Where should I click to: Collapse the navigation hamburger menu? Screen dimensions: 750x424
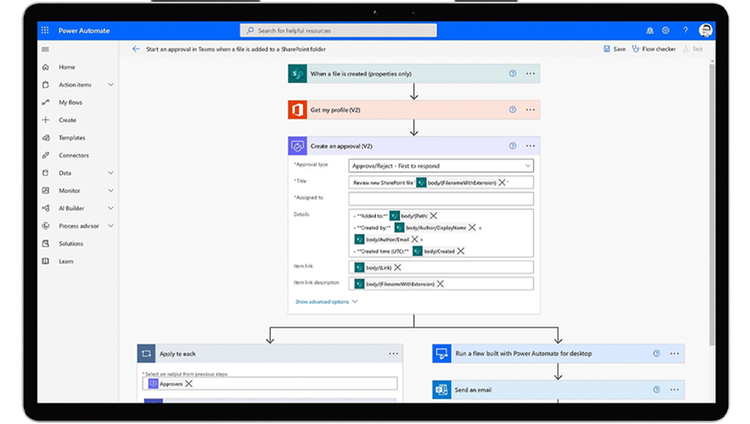tap(45, 49)
